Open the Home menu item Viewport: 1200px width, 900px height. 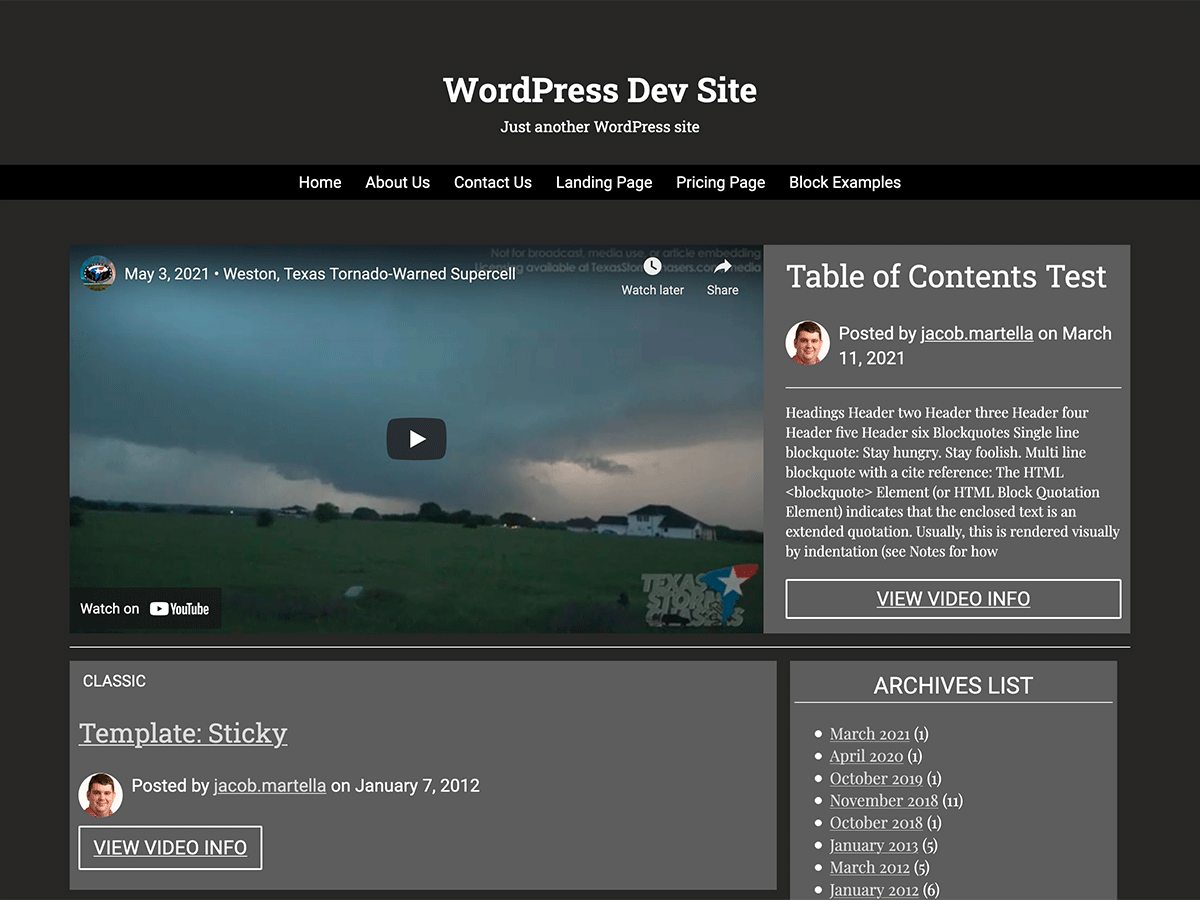(x=319, y=182)
